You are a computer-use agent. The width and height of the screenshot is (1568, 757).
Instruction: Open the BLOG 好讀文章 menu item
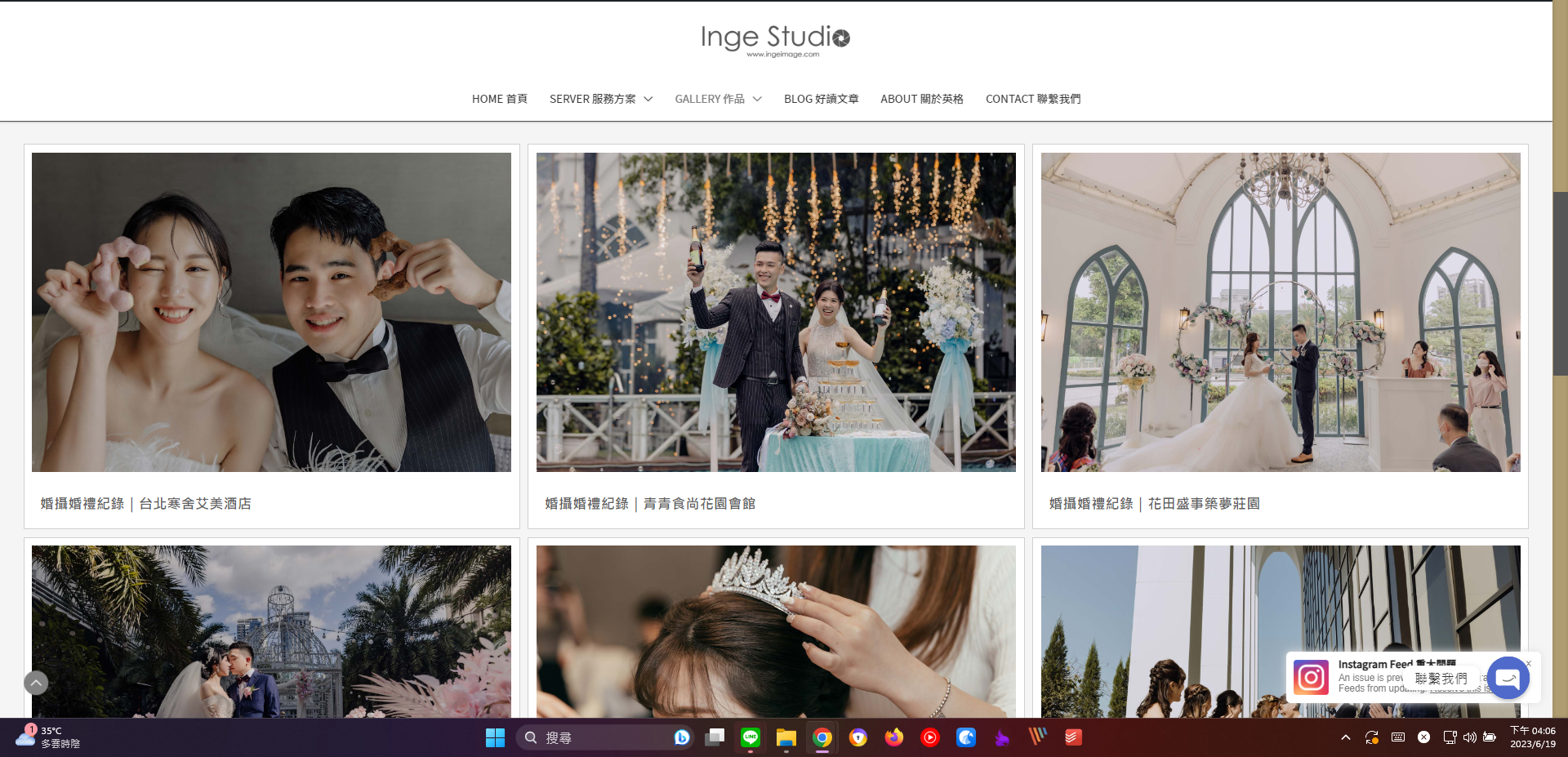coord(821,99)
